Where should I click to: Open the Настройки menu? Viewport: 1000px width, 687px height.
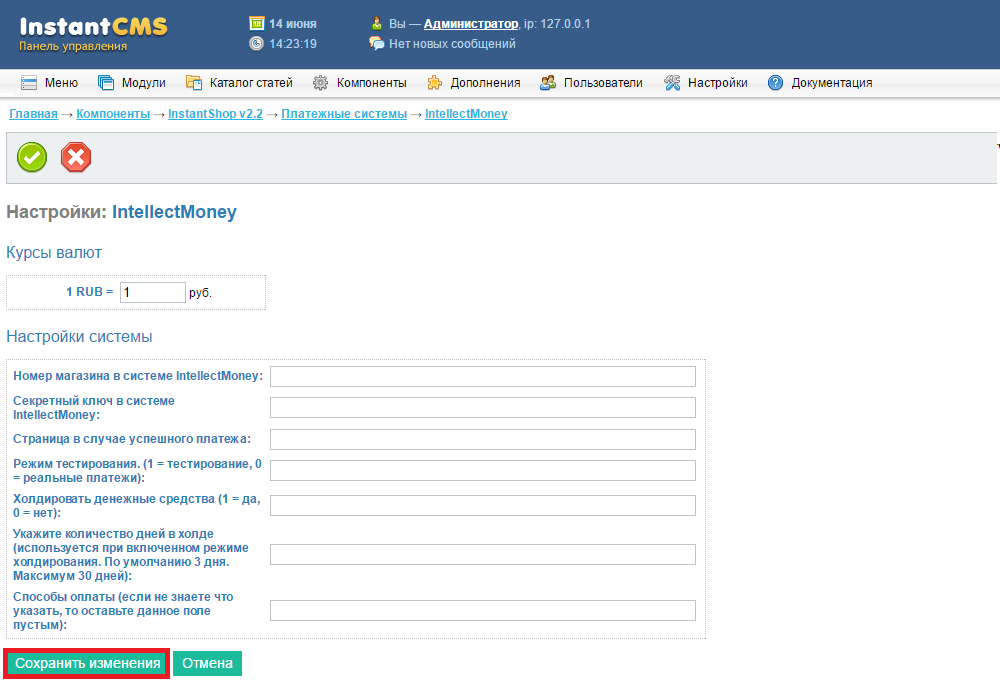705,83
